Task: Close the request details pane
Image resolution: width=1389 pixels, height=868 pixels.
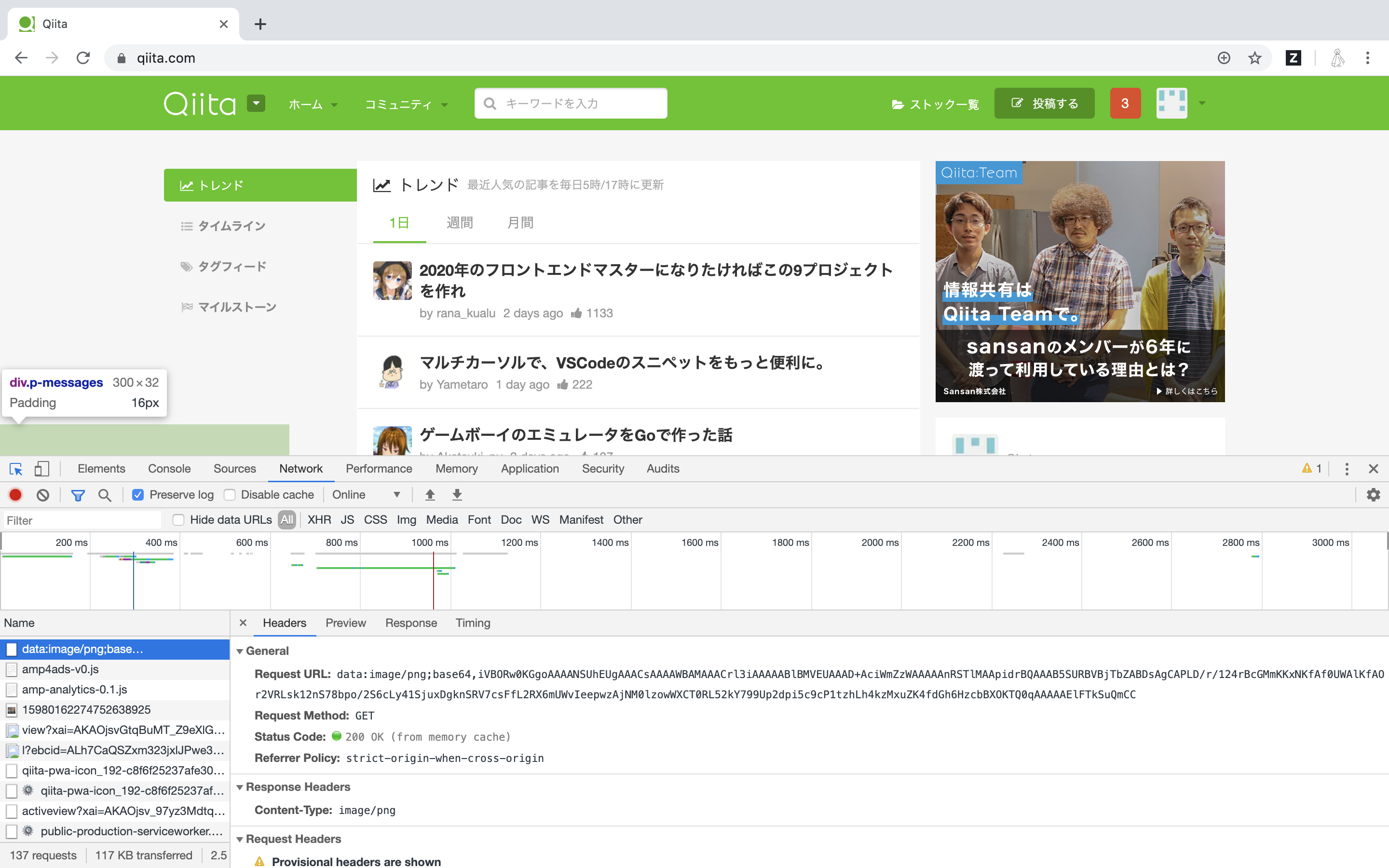Action: pyautogui.click(x=244, y=623)
